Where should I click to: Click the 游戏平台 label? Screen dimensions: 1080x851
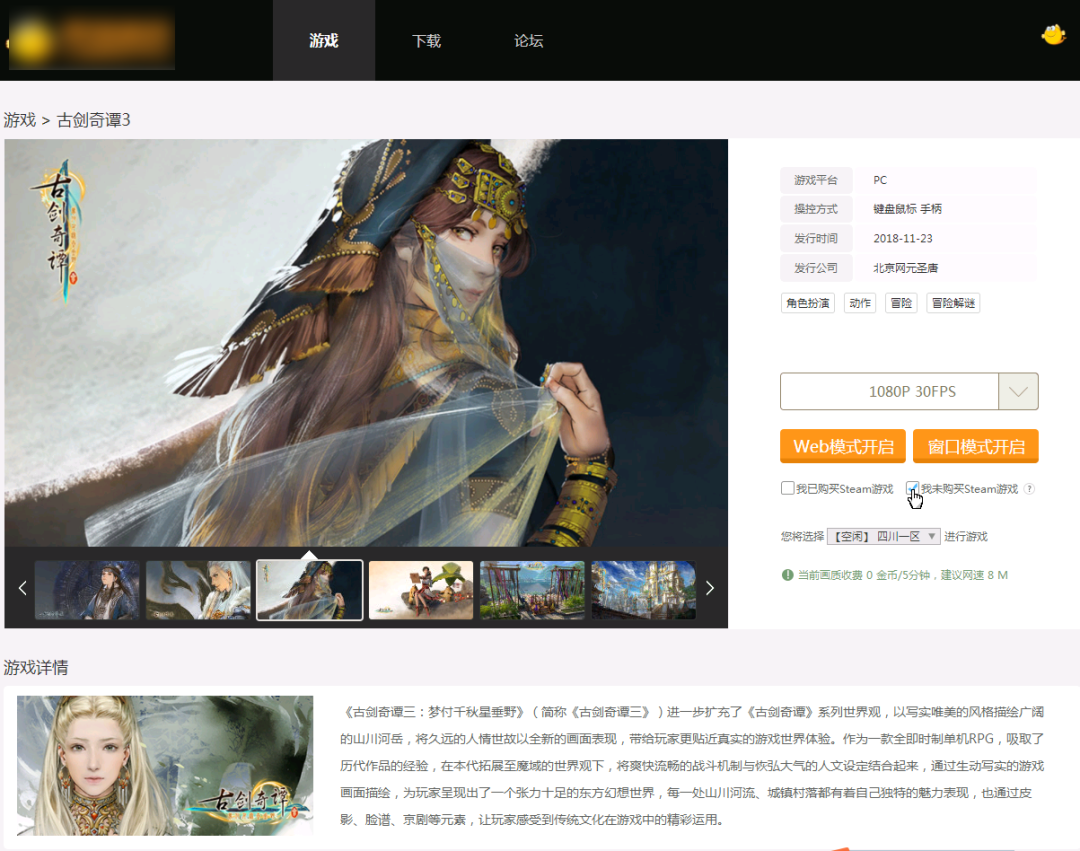tap(816, 180)
